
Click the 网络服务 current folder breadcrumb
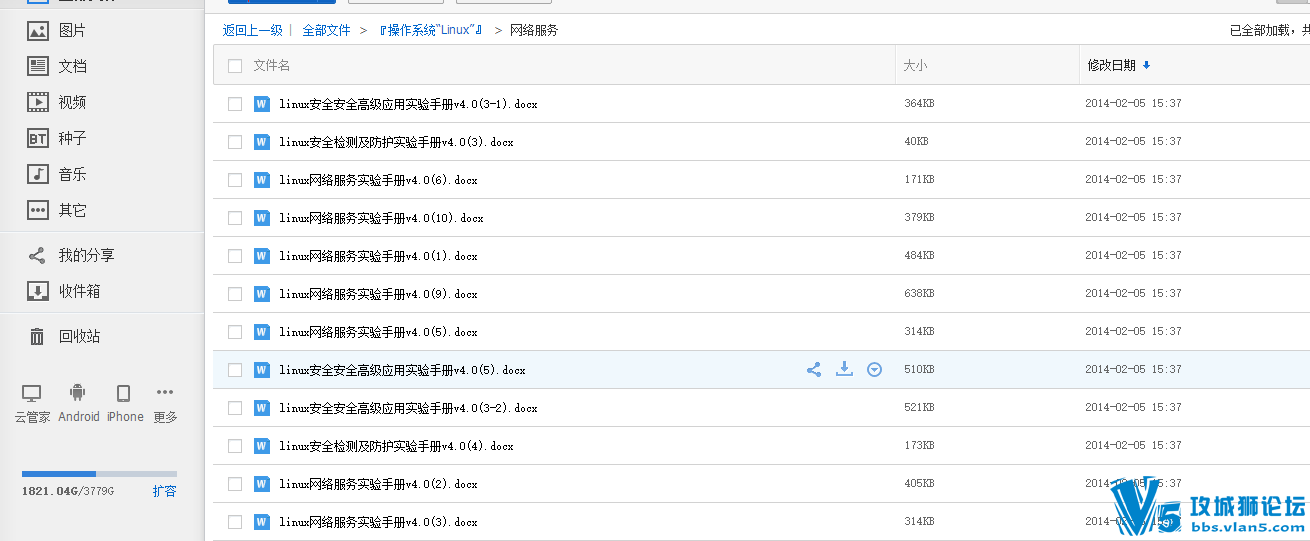point(534,30)
